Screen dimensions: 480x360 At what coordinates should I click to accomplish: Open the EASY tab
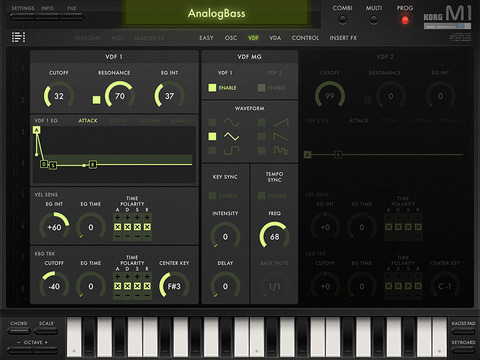pyautogui.click(x=206, y=38)
